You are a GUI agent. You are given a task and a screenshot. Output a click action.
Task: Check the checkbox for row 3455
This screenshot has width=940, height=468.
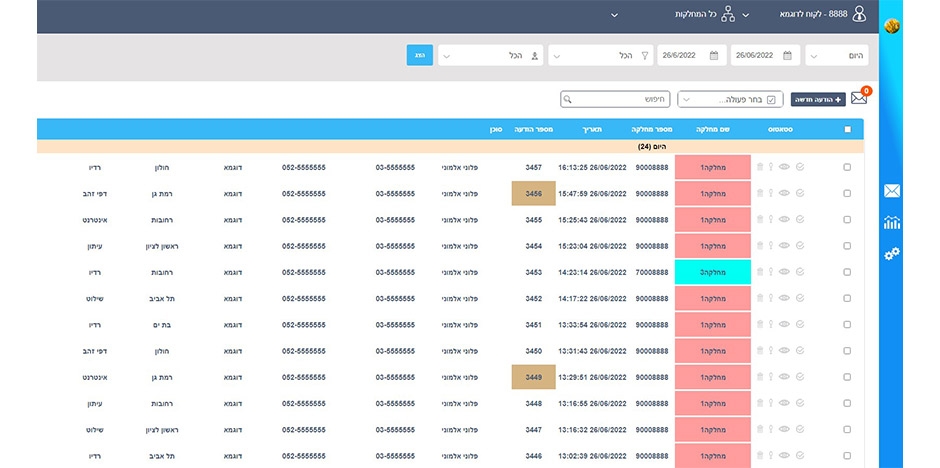(847, 220)
